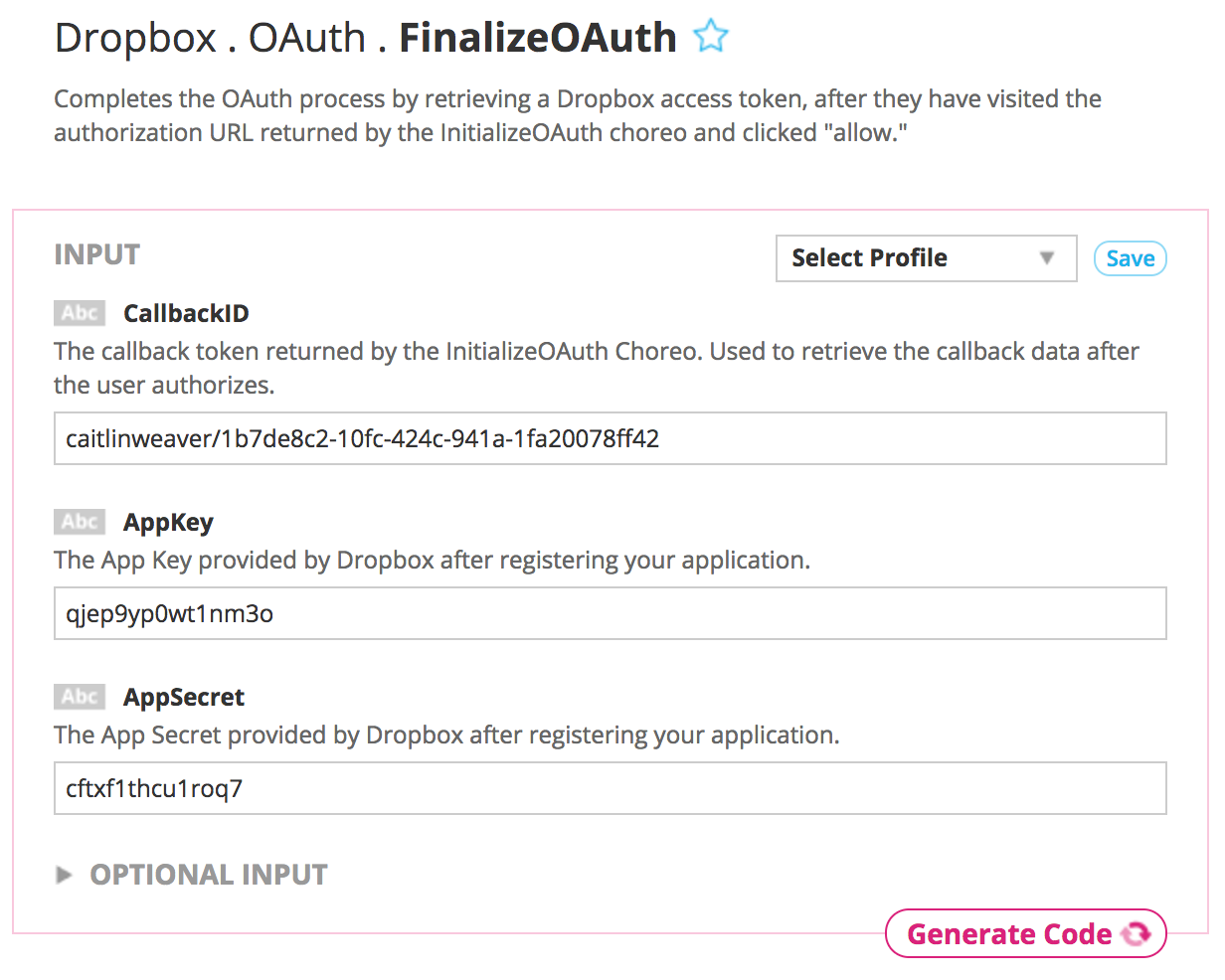Click the Abc type icon beside AppSecret

point(80,697)
